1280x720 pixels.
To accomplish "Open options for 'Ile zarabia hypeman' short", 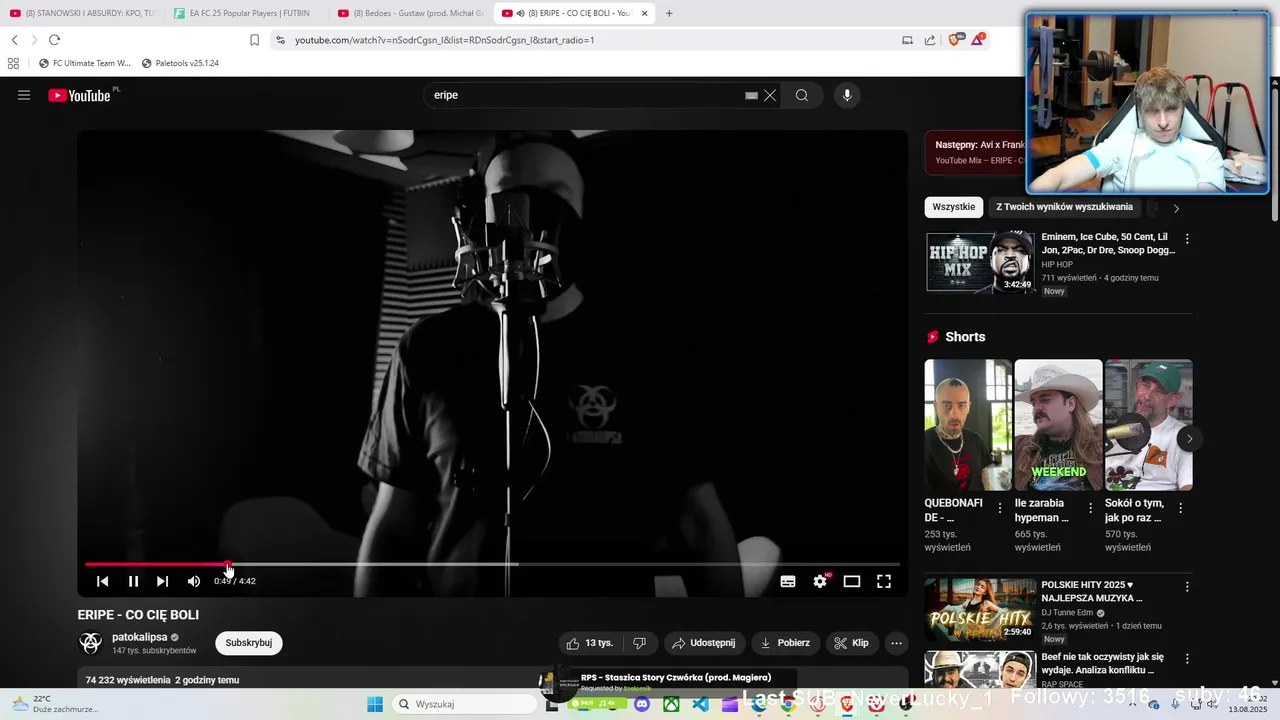I will [1090, 508].
